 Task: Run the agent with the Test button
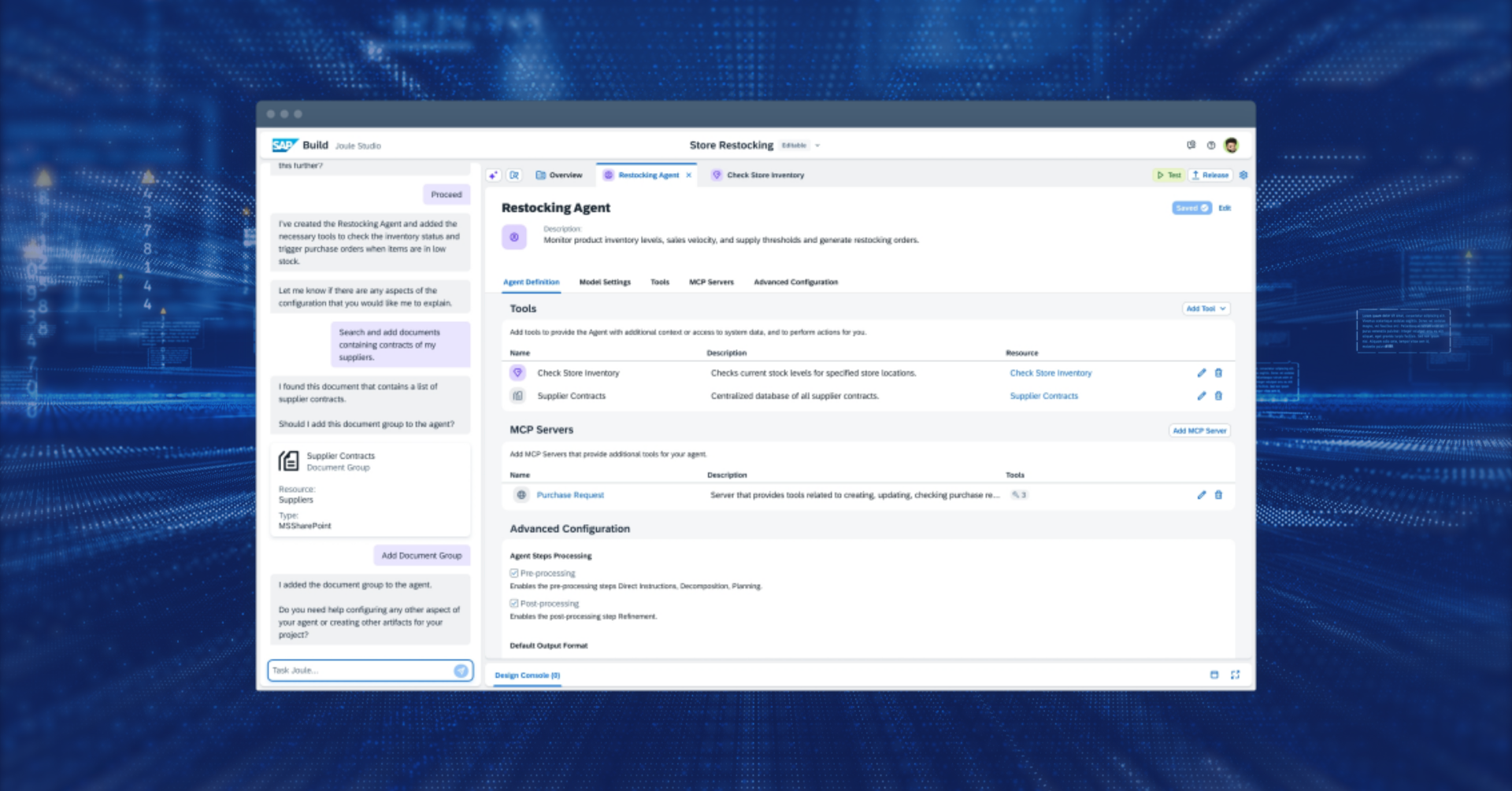[x=1169, y=175]
